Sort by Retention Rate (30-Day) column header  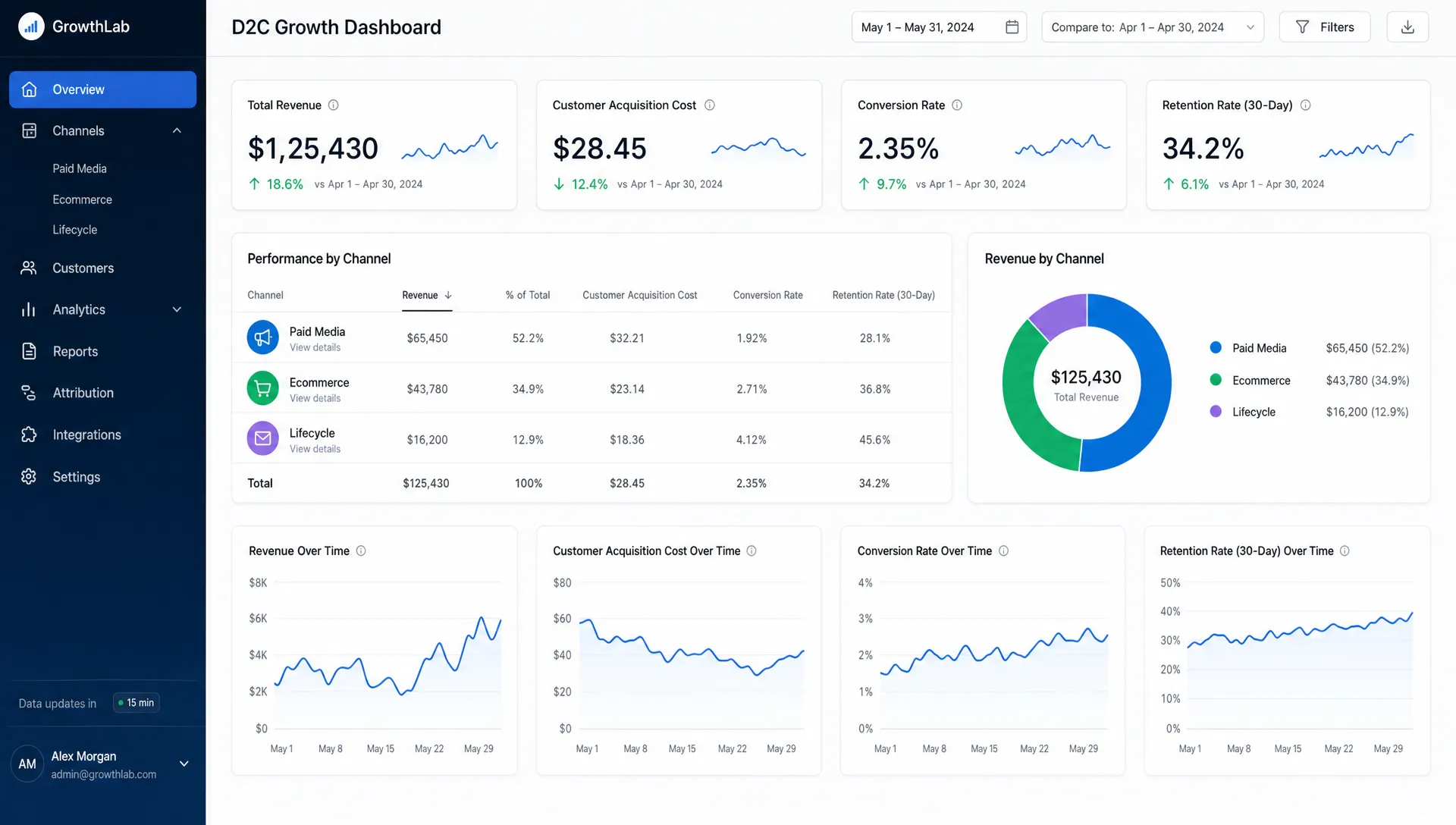click(883, 295)
